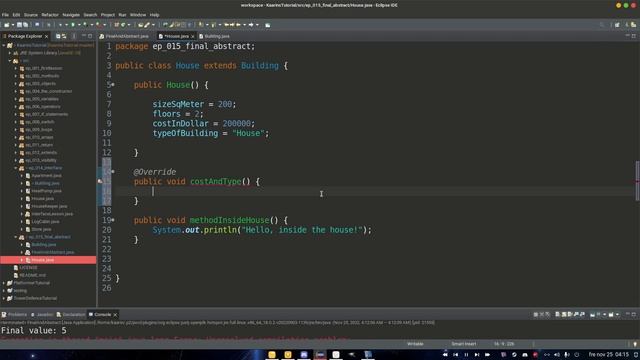640x360 pixels.
Task: Expand the PlatformerTutorial project
Action: [x=4, y=283]
